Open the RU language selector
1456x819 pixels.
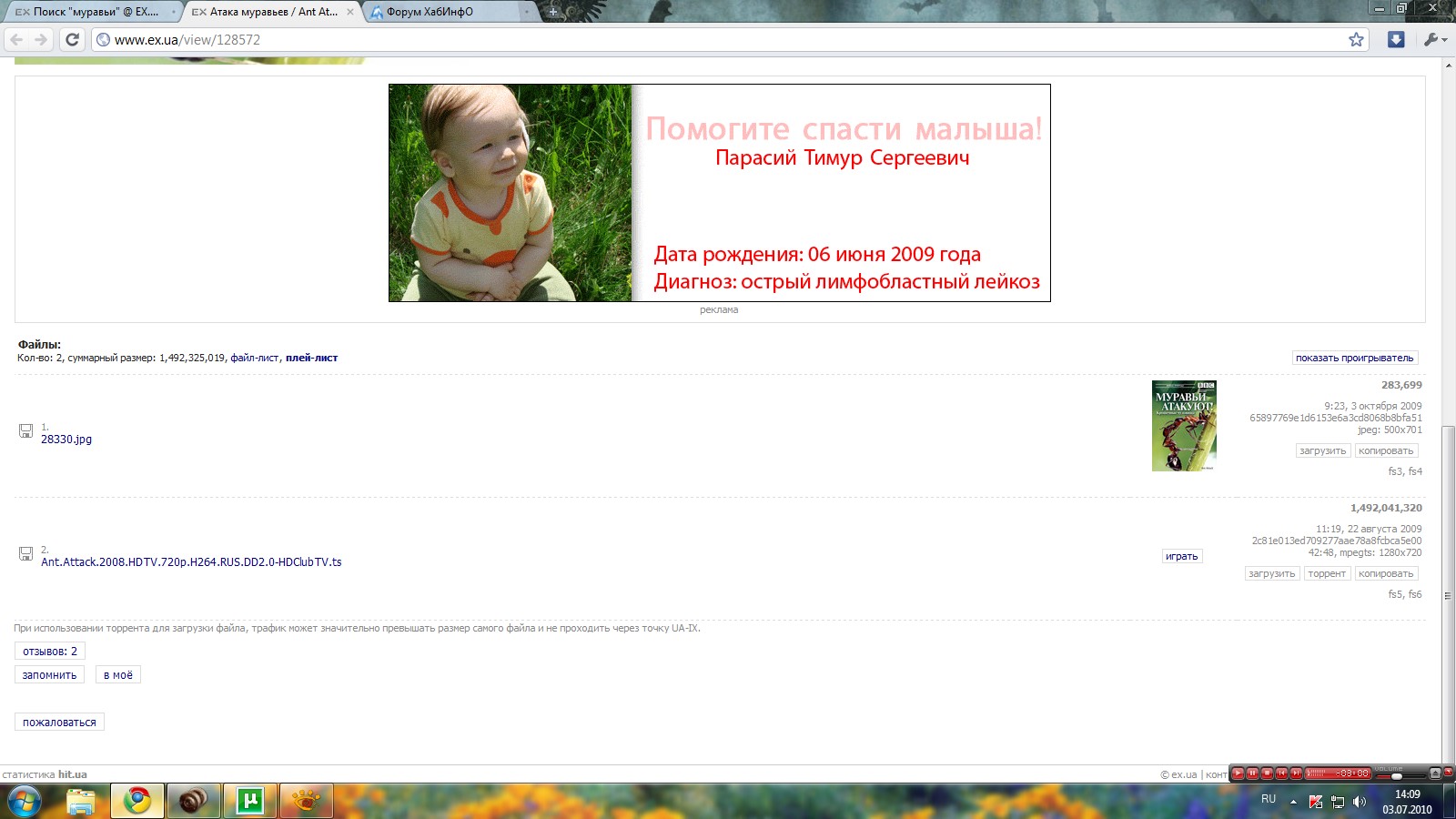1269,799
